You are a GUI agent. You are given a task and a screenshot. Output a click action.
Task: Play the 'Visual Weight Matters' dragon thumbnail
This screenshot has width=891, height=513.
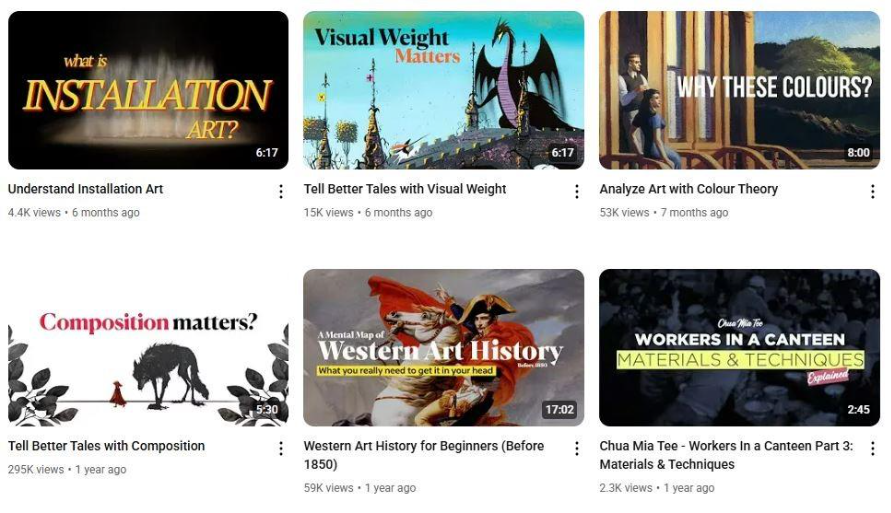coord(443,90)
